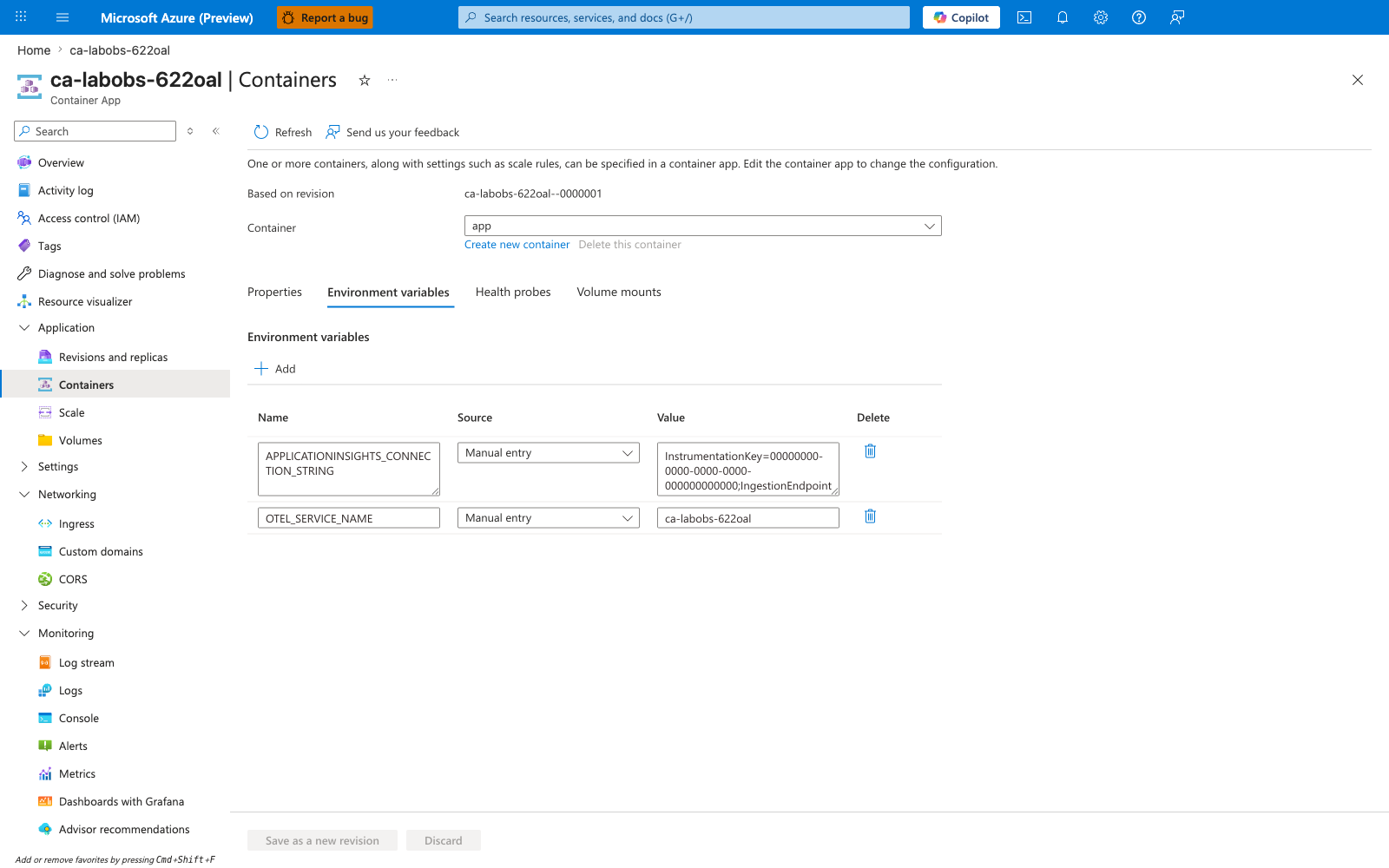Open the Cloud Shell icon
Screen dimensions: 1389x868
1024,17
